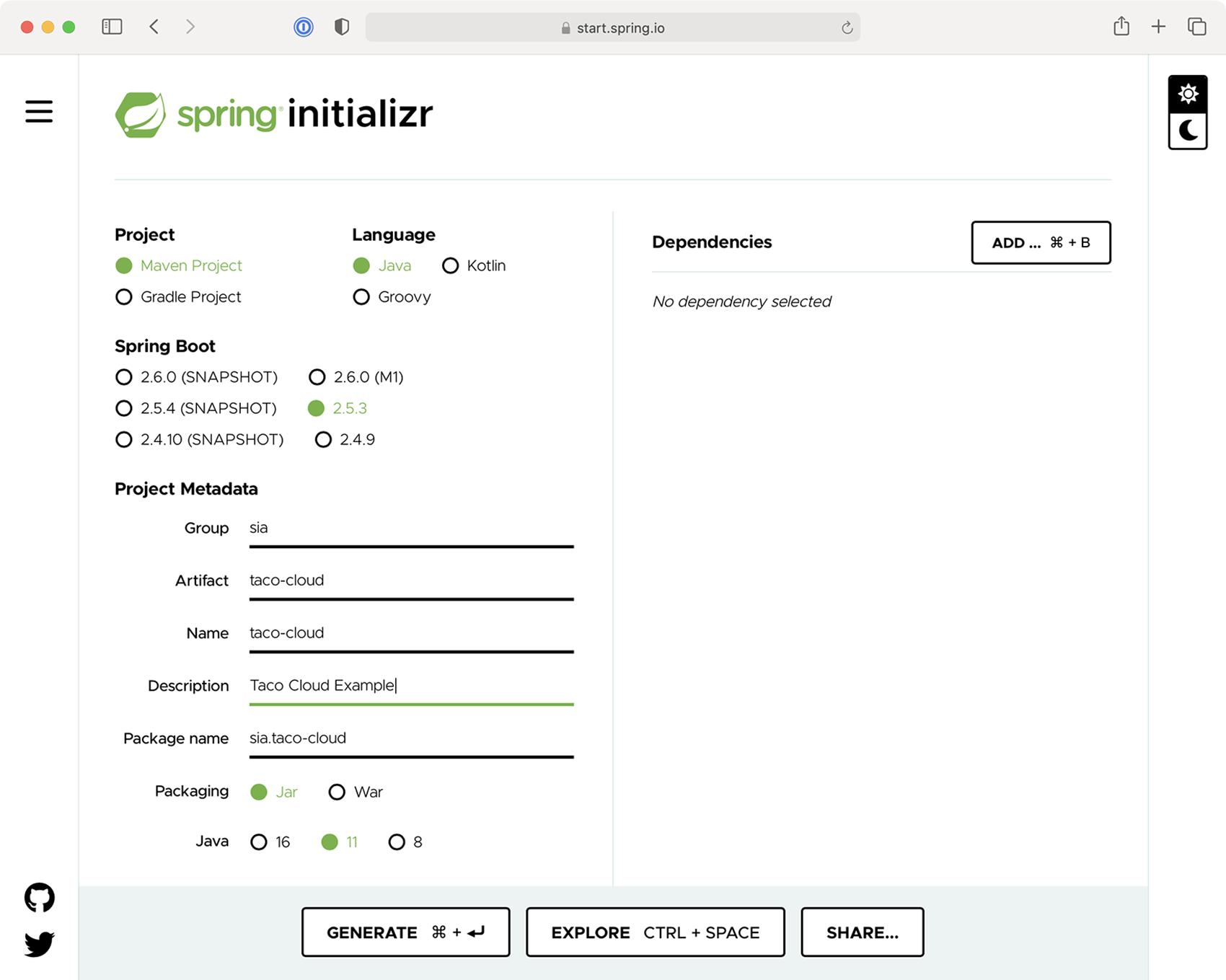Viewport: 1226px width, 980px height.
Task: Go forward using Safari forward arrow
Action: point(190,27)
